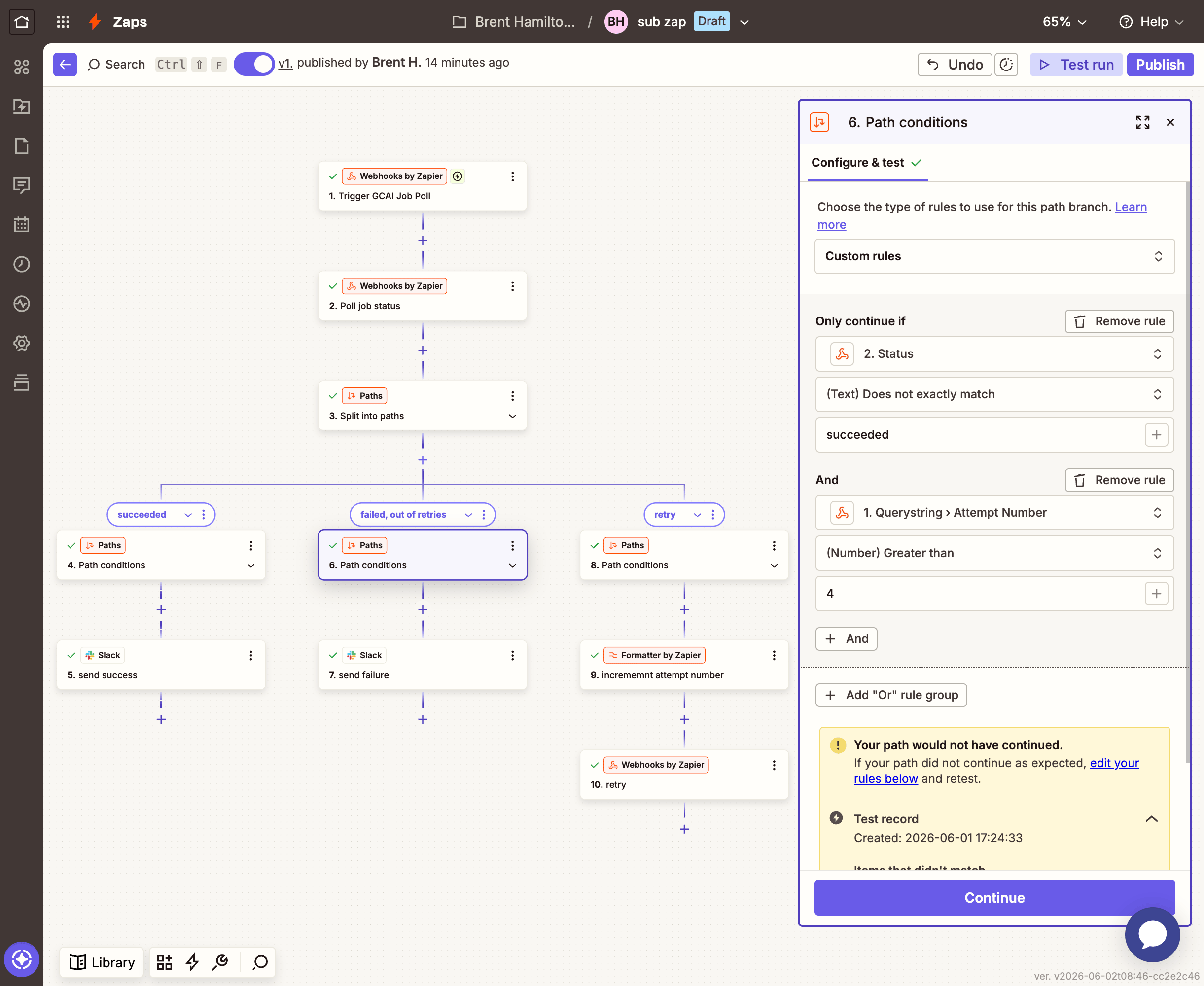Close the Path conditions panel
The height and width of the screenshot is (986, 1204).
[1170, 122]
